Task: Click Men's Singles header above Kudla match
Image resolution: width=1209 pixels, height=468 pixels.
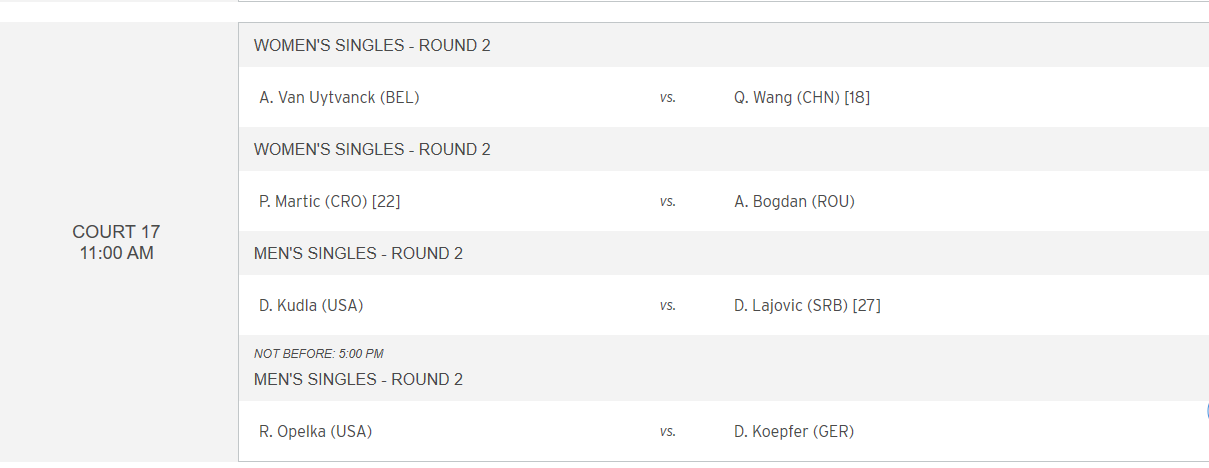Action: coord(358,254)
